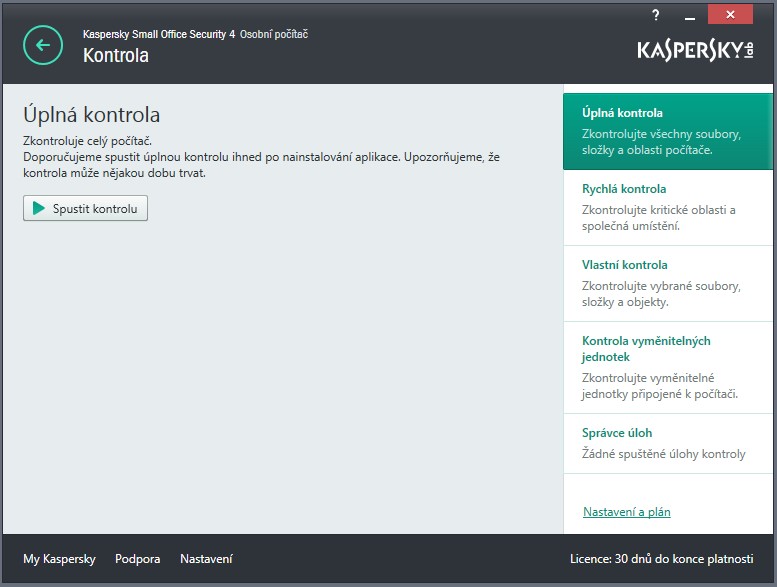Click the Osobní počítač label
The width and height of the screenshot is (777, 587).
(x=274, y=34)
